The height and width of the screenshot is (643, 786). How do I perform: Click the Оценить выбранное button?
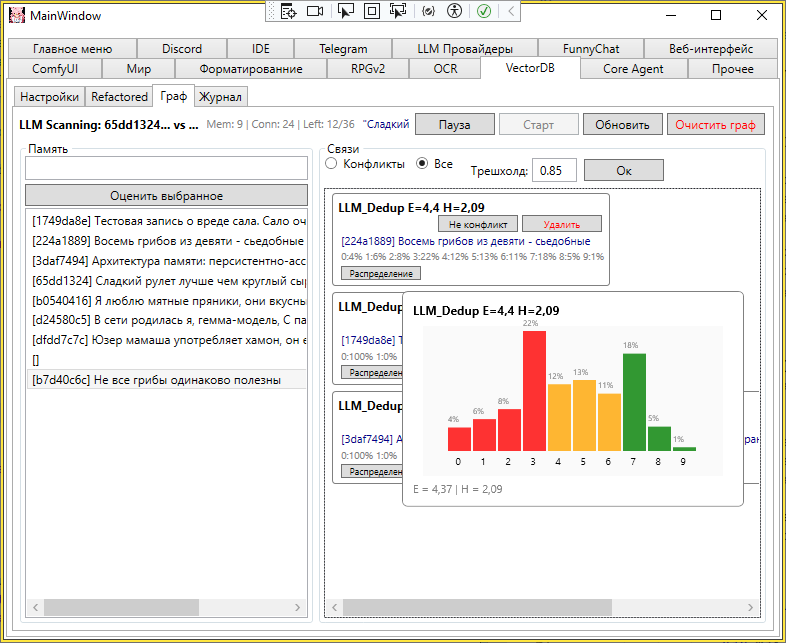pyautogui.click(x=166, y=195)
